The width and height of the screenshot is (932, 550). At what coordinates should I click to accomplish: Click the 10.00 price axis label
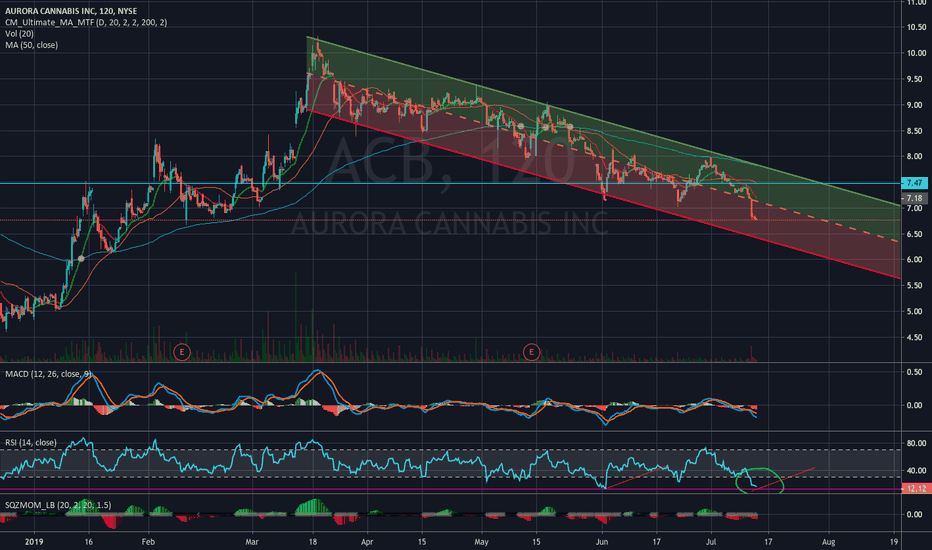pos(917,53)
